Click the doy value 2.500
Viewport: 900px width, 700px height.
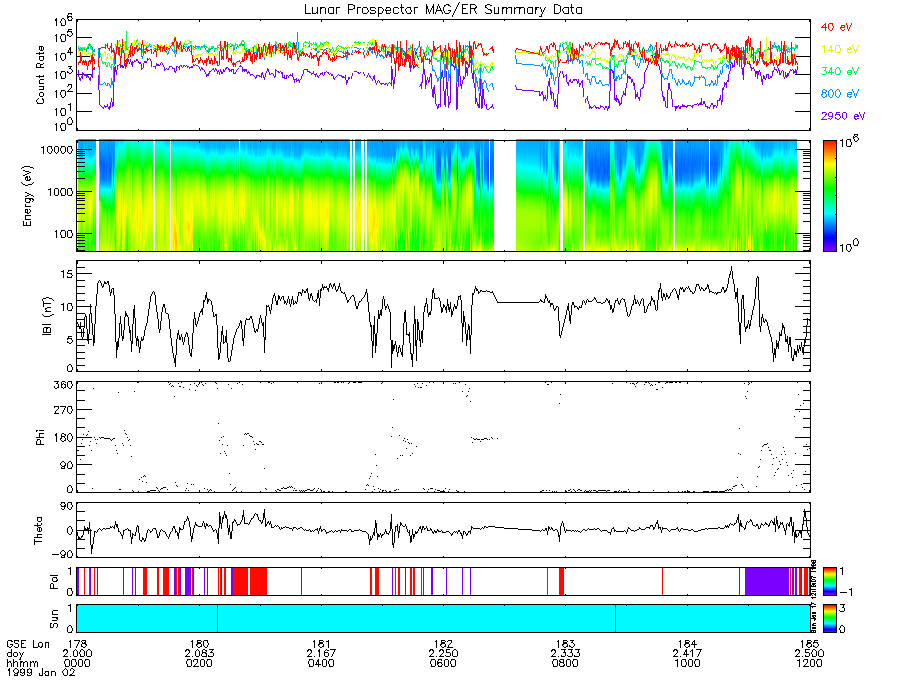coord(809,654)
